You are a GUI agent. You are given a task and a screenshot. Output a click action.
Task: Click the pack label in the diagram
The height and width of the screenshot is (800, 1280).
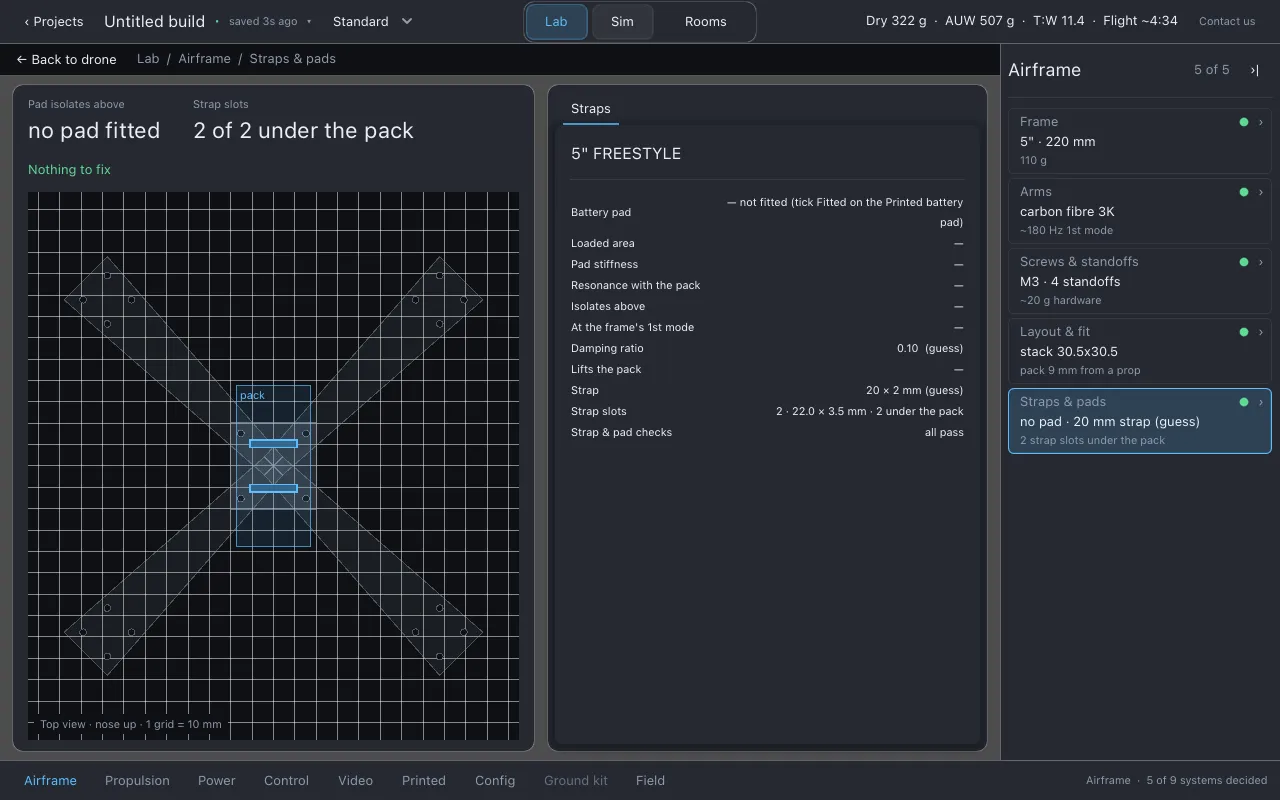point(252,395)
